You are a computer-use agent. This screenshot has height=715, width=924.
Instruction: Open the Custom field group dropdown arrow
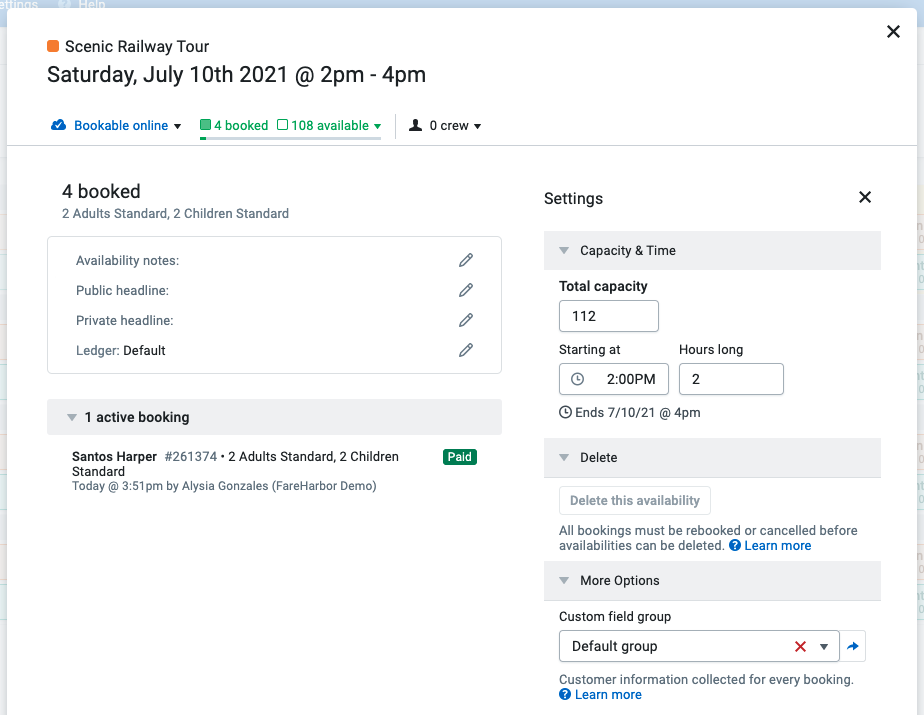coord(824,647)
